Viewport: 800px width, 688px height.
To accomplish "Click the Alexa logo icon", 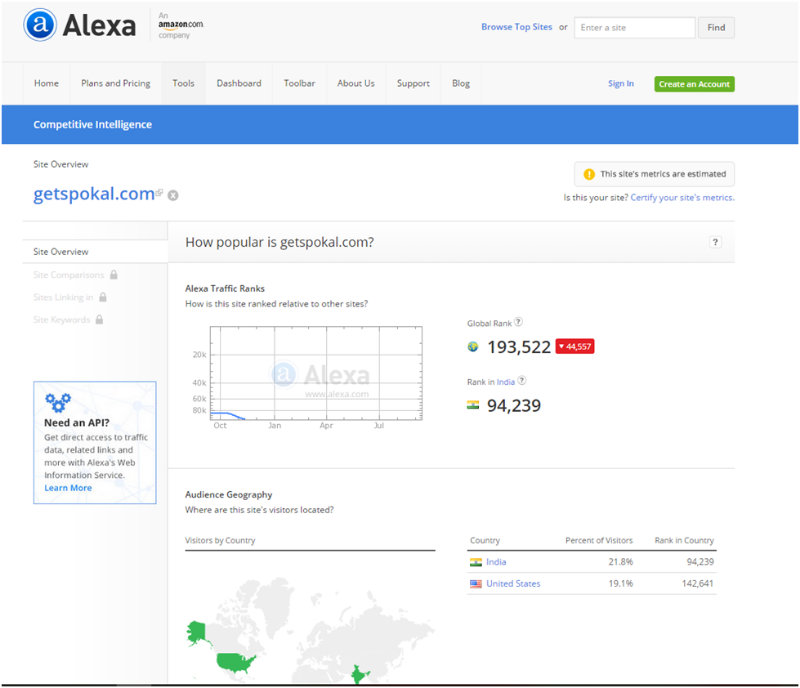I will point(40,25).
